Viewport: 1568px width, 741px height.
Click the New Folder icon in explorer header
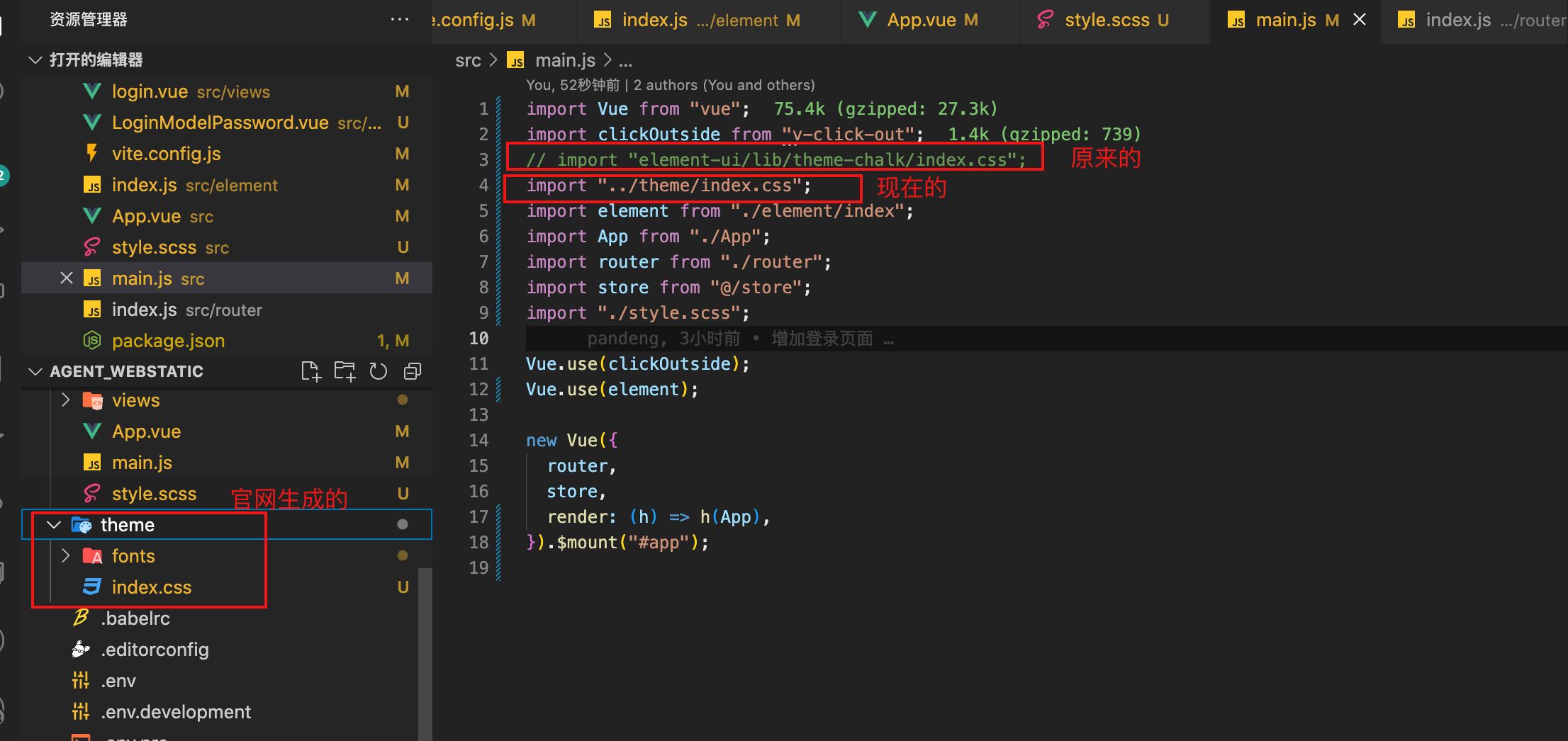[345, 371]
